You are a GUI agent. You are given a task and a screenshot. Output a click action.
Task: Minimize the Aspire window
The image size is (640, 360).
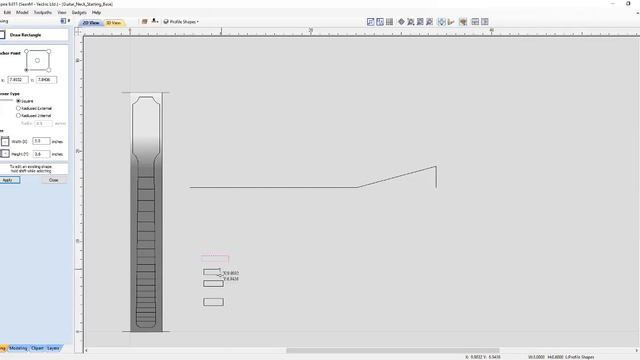[613, 4]
